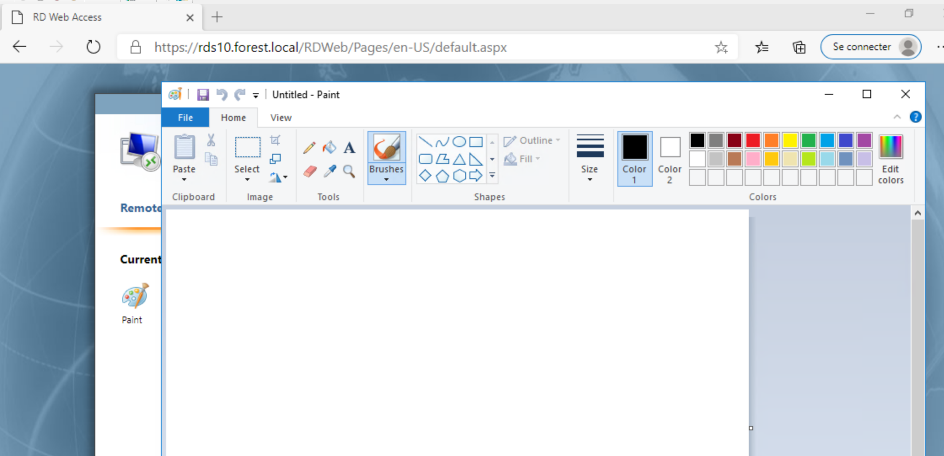
Task: Open the shape Outline dropdown
Action: click(x=532, y=140)
